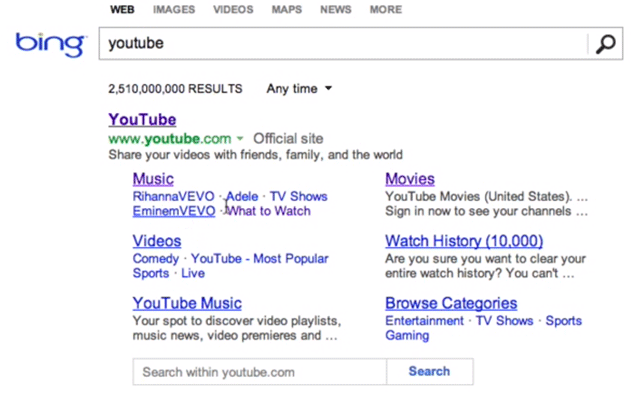Switch to the WEB tab

pyautogui.click(x=122, y=9)
